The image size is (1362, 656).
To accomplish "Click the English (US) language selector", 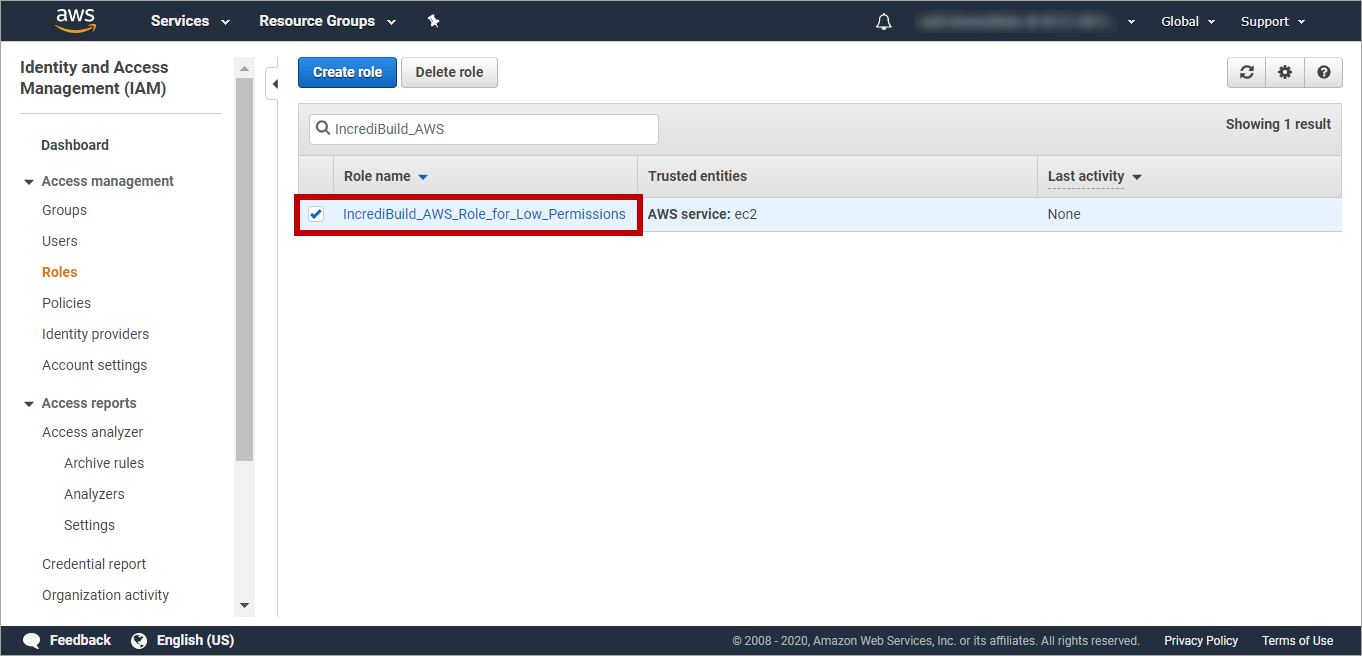I will point(195,640).
